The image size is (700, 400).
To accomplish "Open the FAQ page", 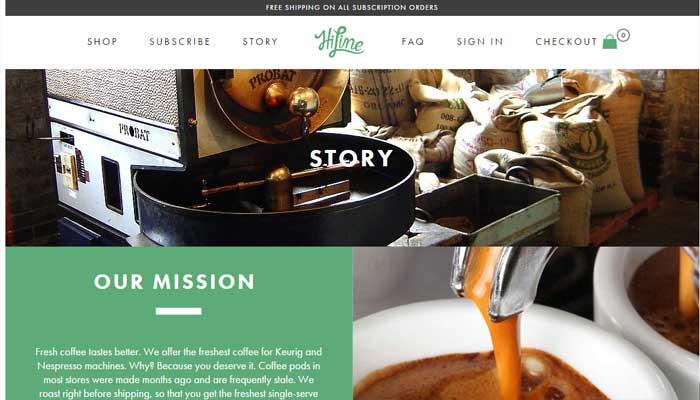I will [x=413, y=42].
